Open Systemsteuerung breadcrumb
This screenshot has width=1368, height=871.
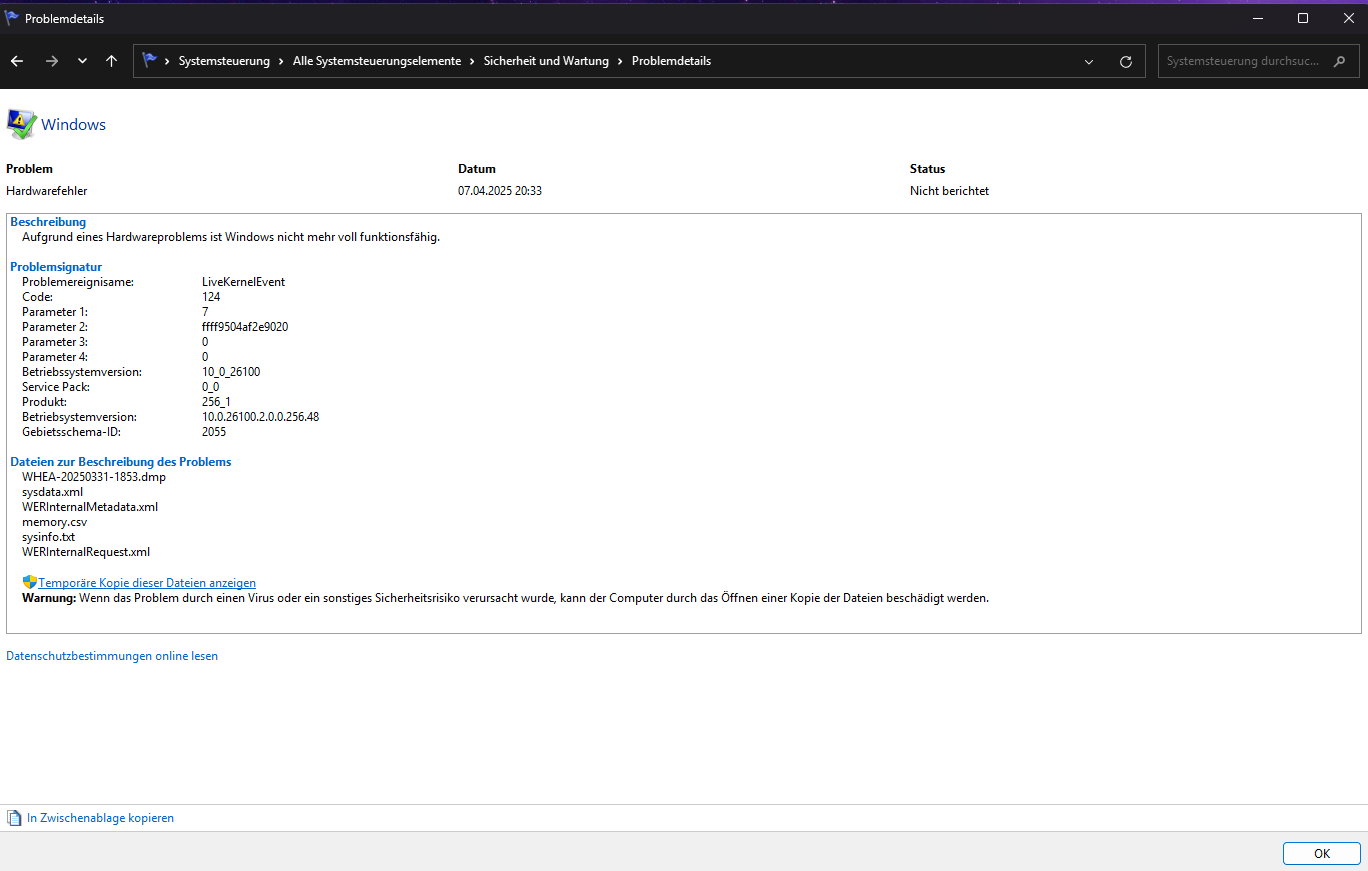pyautogui.click(x=224, y=61)
